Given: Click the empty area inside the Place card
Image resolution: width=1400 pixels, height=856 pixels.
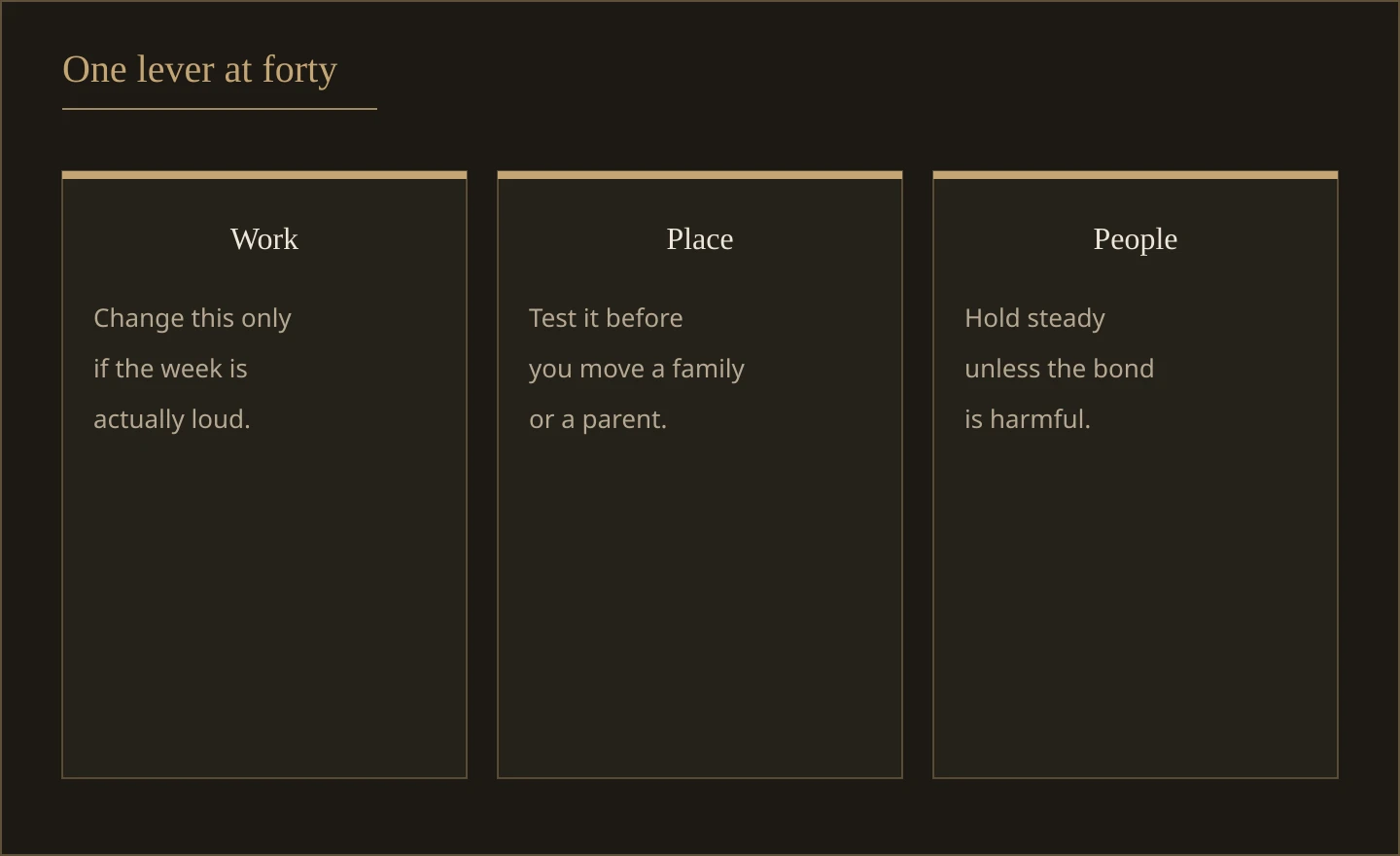Looking at the screenshot, I should (x=700, y=603).
